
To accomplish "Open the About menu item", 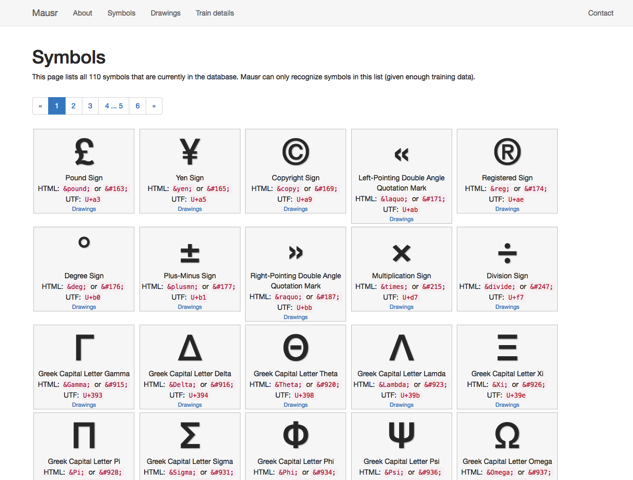I will pyautogui.click(x=82, y=13).
